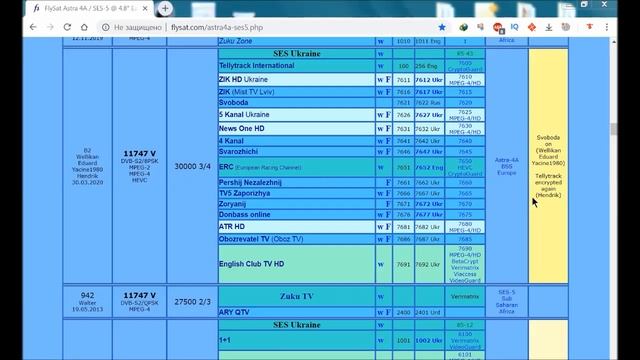Open Astra-4A BSS Europe beam link
640x360 pixels.
[x=507, y=167]
